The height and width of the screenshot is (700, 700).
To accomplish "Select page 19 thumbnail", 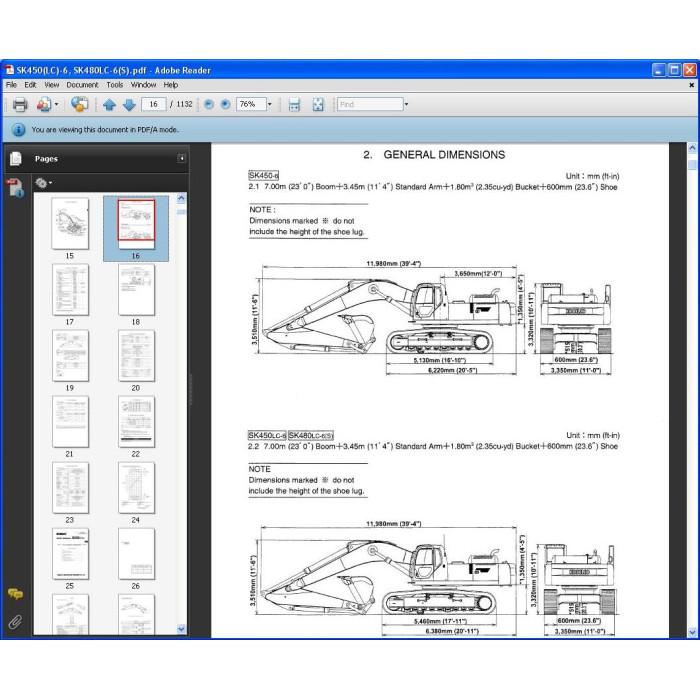I will (x=70, y=356).
